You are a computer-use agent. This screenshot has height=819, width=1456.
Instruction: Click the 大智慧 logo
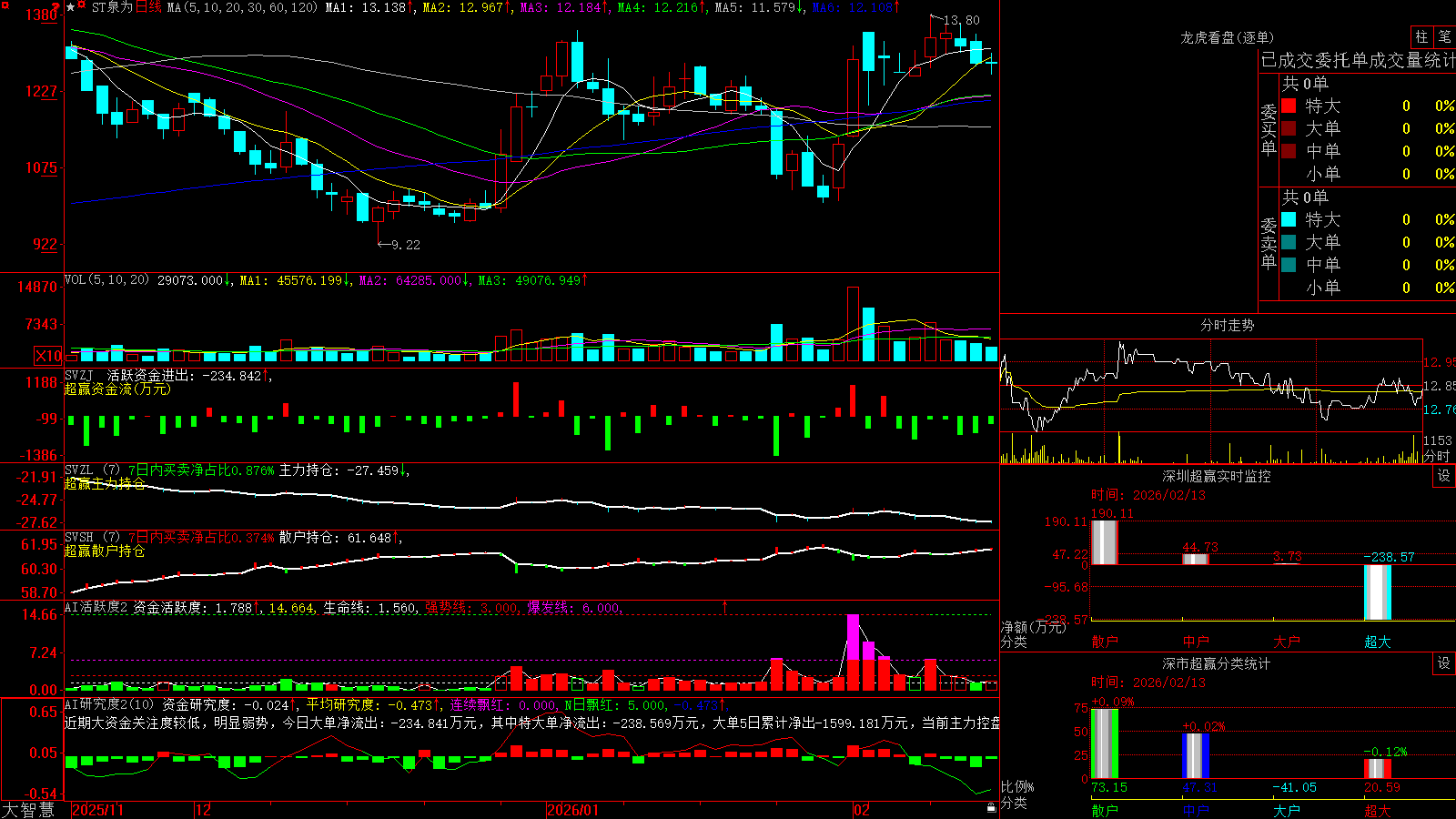[x=28, y=810]
